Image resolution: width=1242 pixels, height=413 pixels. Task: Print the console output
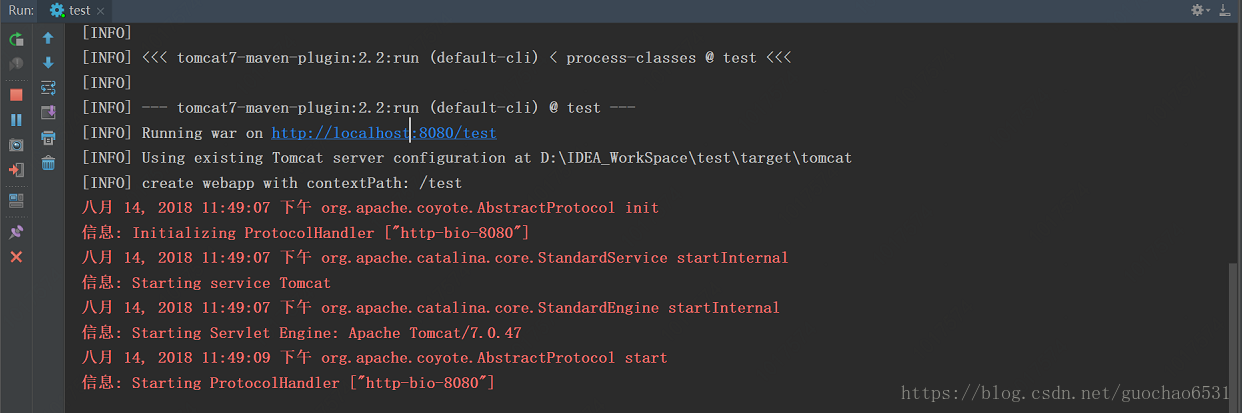(x=48, y=138)
